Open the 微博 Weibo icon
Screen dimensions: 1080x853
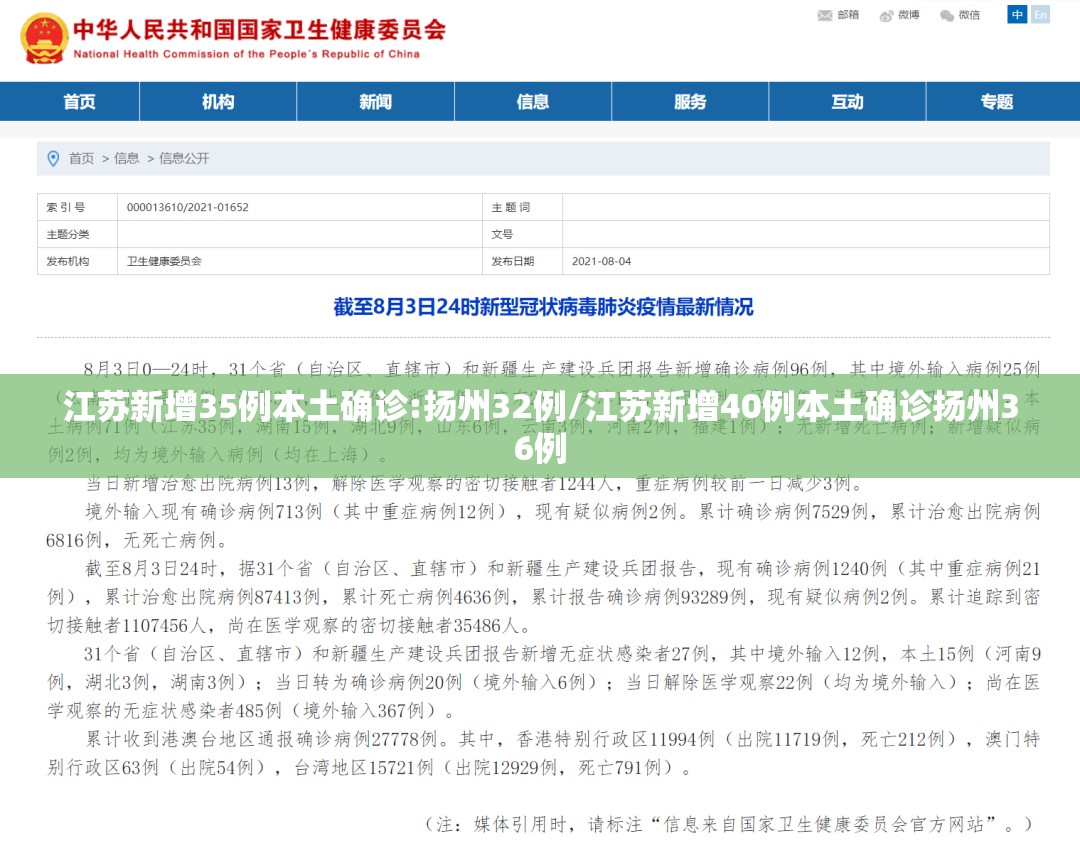[x=886, y=15]
